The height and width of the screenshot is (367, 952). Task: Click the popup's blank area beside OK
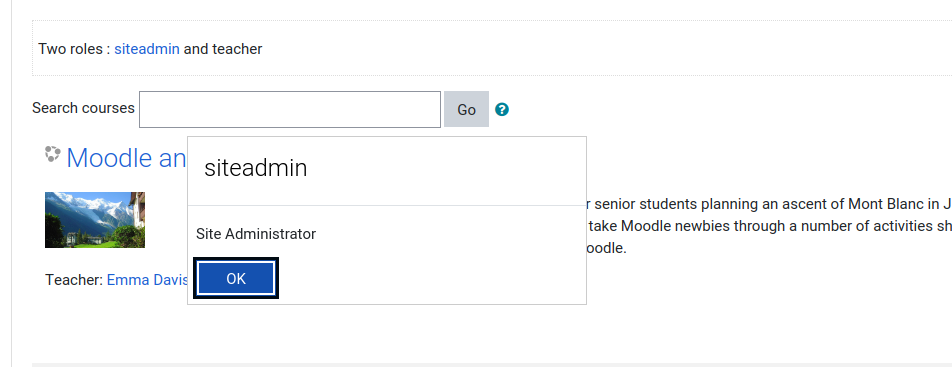431,278
